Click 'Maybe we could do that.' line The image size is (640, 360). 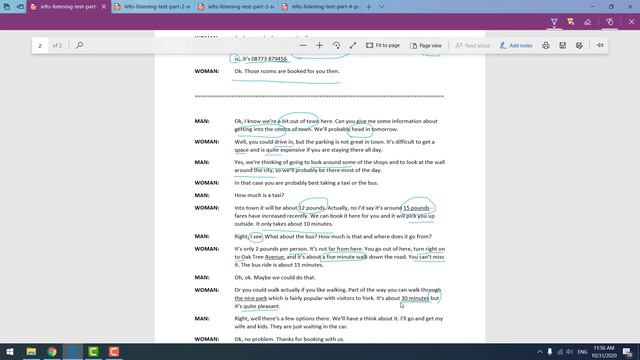tap(285, 278)
